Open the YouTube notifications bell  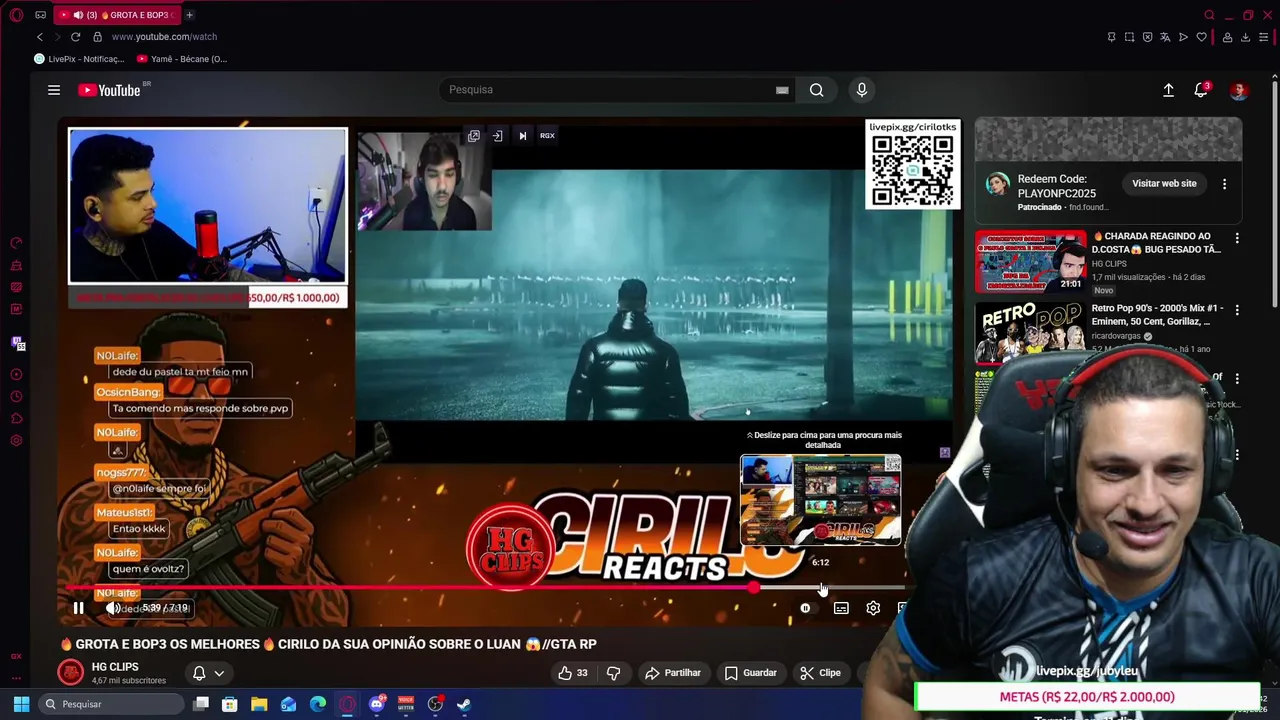click(x=1201, y=90)
